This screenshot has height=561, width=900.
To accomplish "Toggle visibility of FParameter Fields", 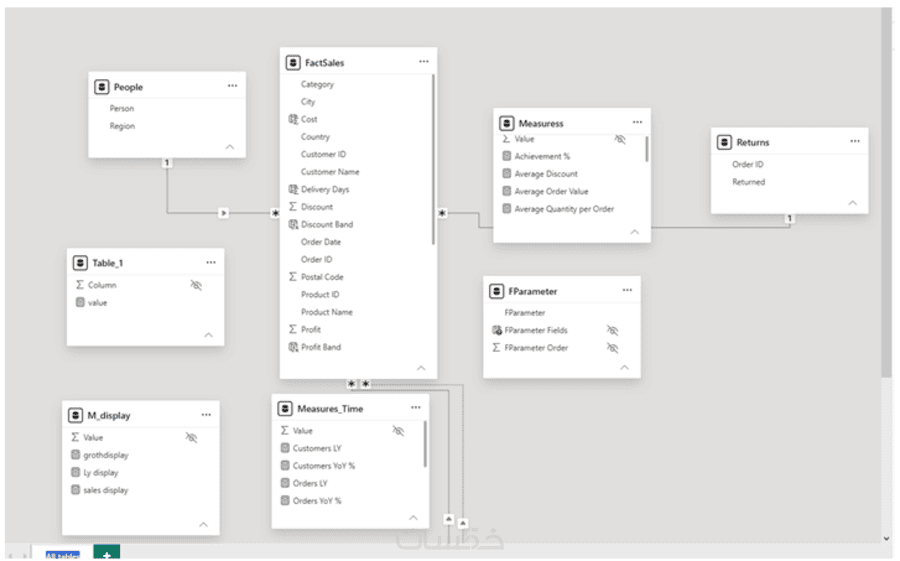I will [x=612, y=330].
